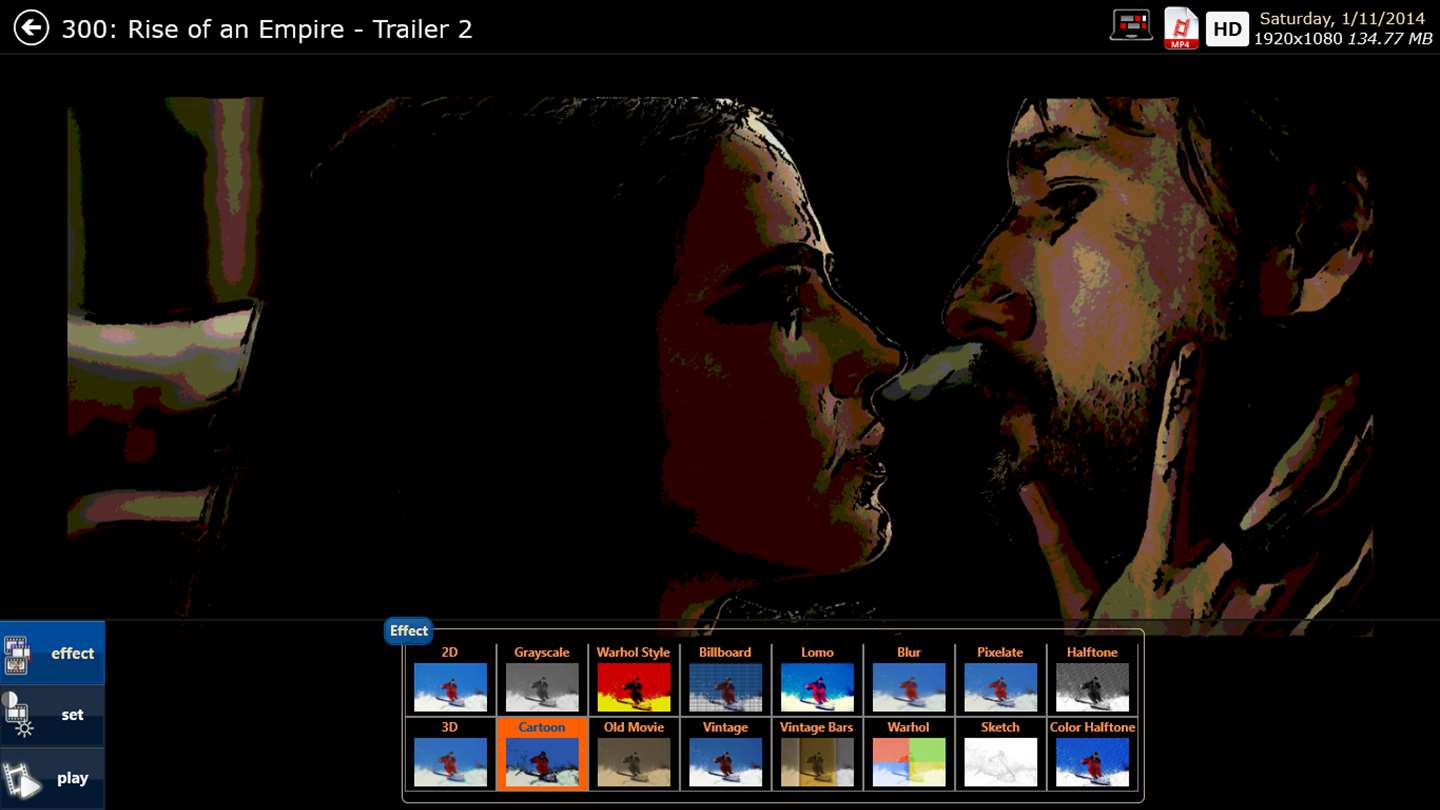Click the monitor display icon in header
The width and height of the screenshot is (1440, 810).
click(1132, 26)
